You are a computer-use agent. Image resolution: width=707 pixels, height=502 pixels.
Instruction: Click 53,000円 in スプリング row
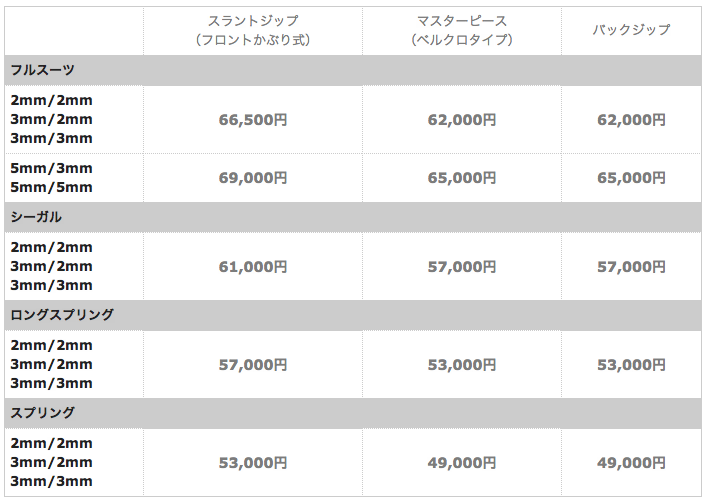click(x=253, y=463)
